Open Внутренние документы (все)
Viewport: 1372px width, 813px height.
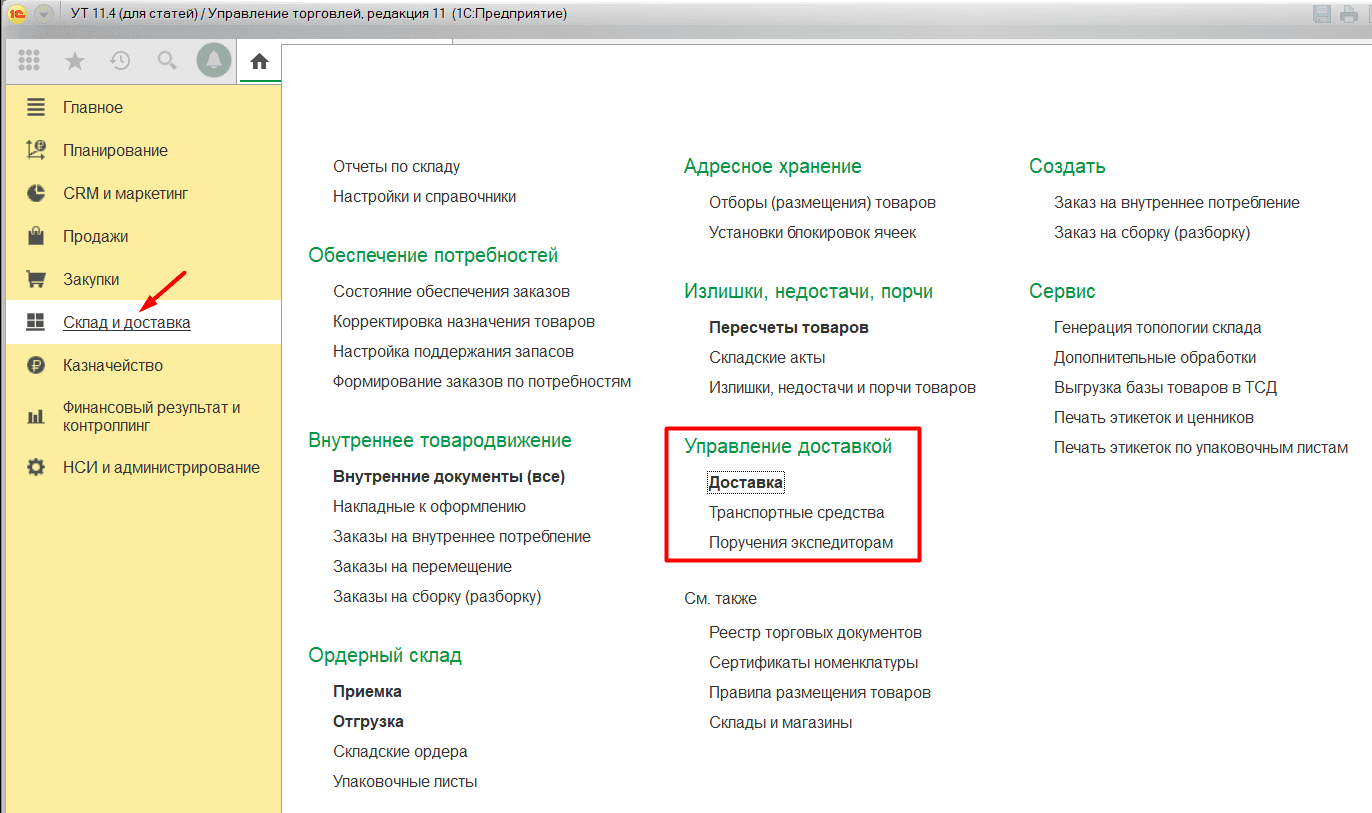(x=449, y=477)
